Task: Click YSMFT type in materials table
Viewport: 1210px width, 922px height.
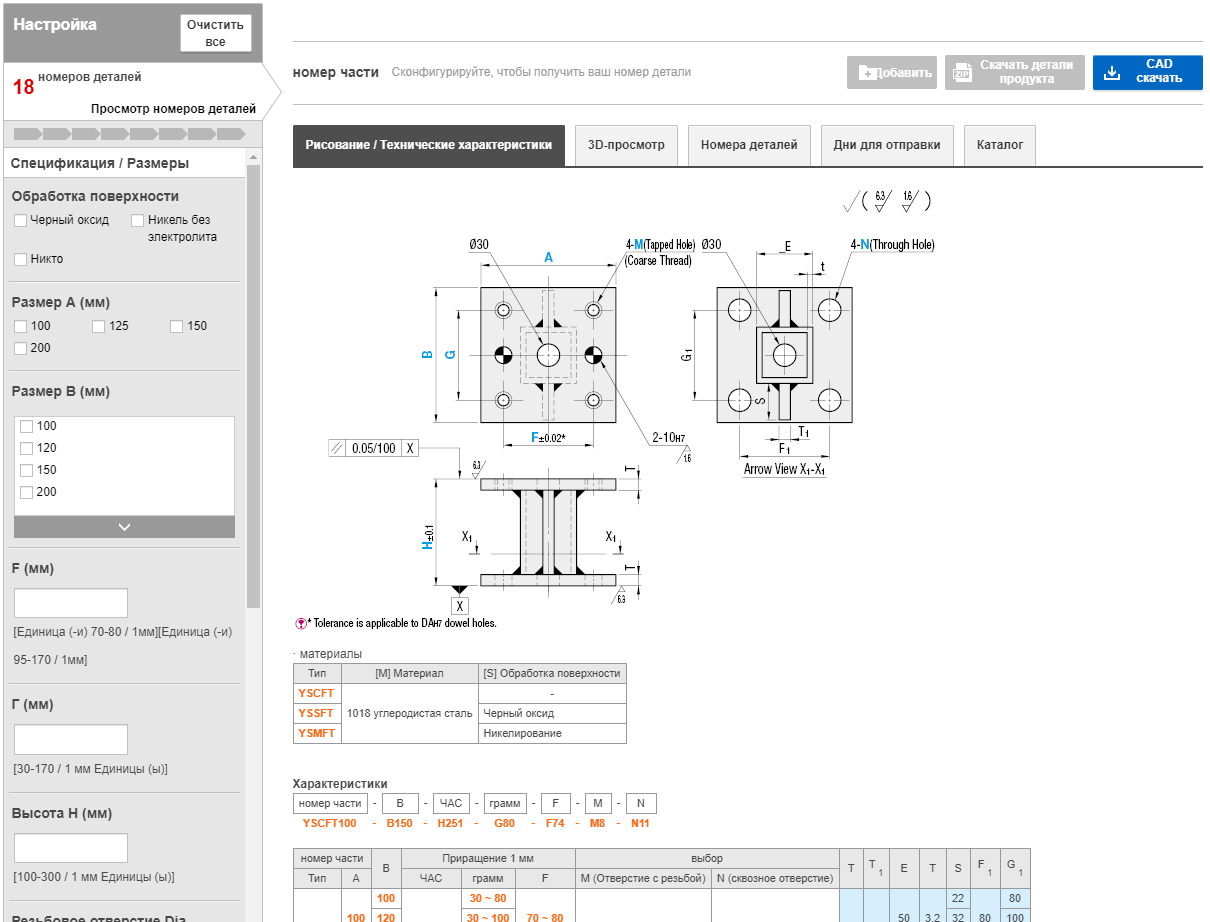Action: 316,733
